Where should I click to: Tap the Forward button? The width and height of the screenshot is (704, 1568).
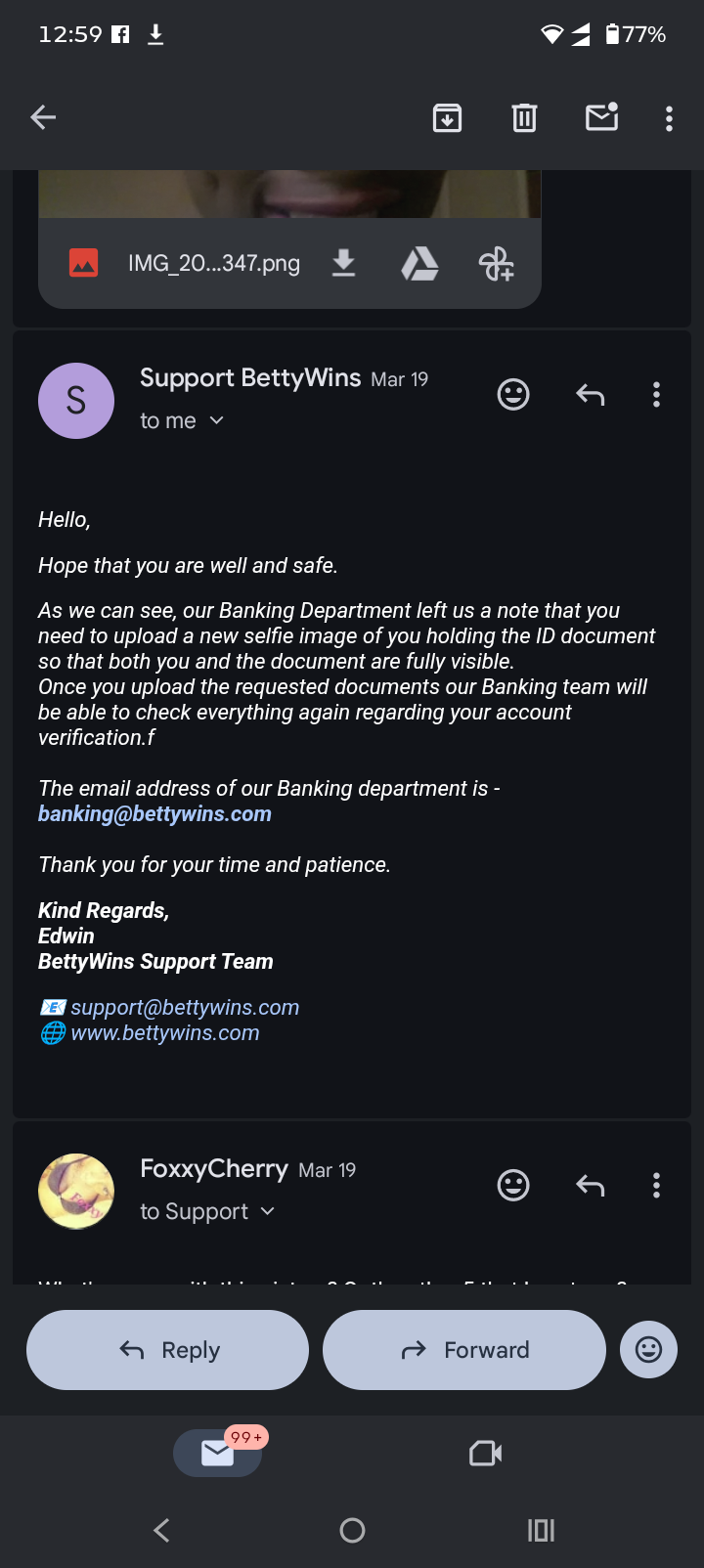(x=464, y=1350)
